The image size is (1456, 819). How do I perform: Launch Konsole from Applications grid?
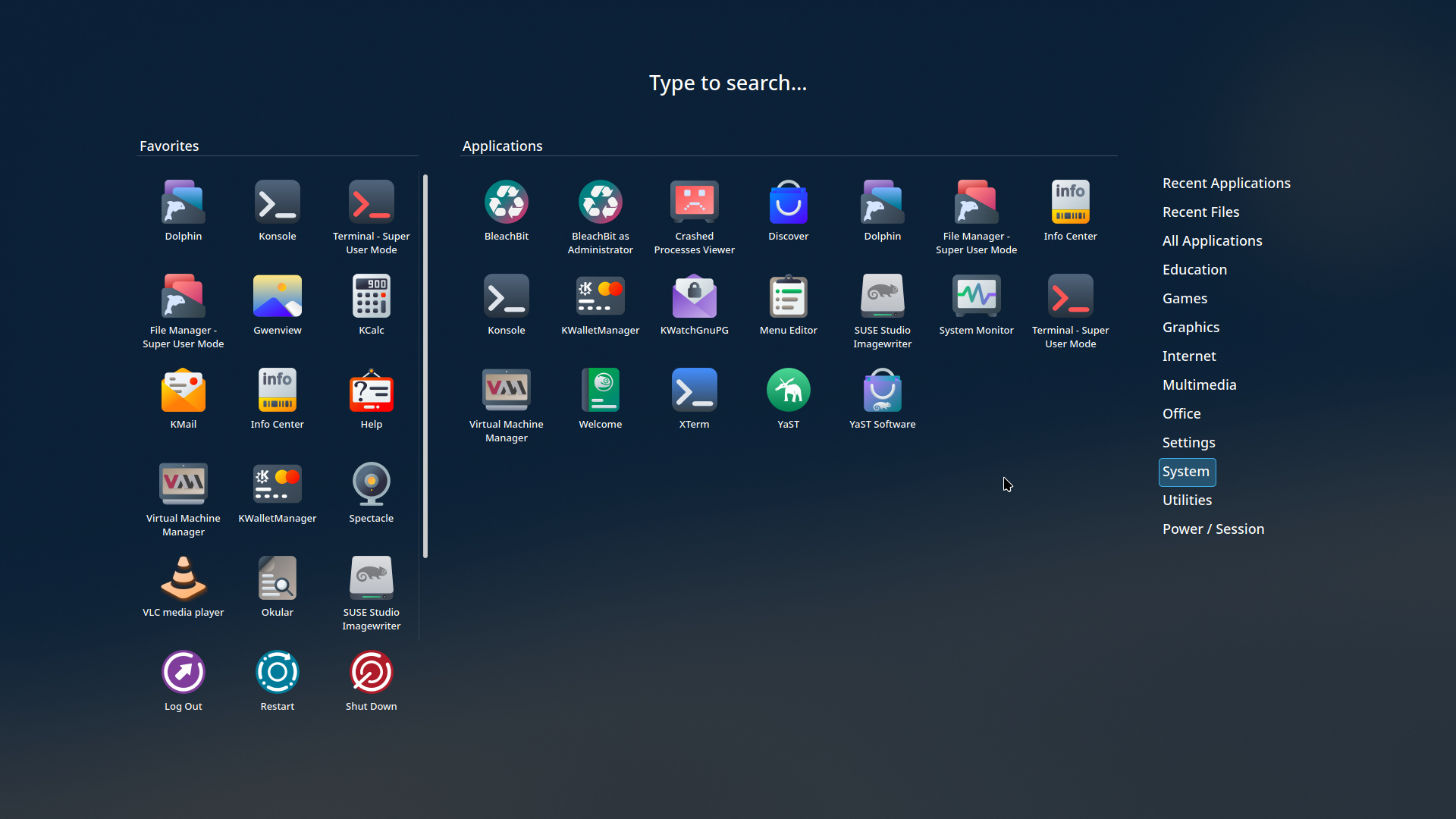[507, 305]
